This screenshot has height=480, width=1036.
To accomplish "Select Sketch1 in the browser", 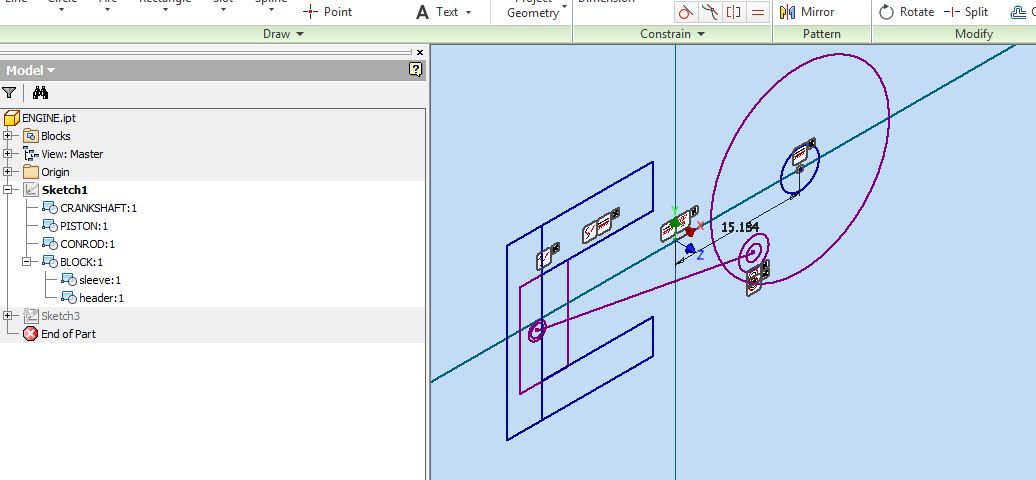I will (64, 190).
